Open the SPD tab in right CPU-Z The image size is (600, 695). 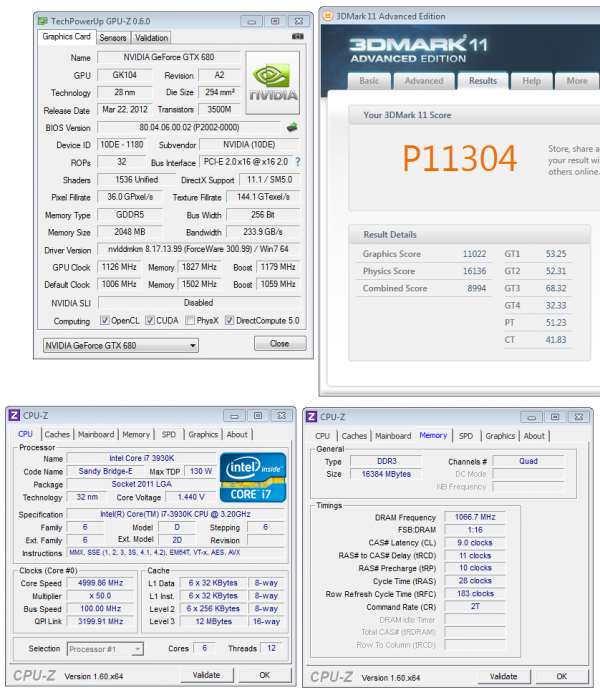click(x=466, y=436)
